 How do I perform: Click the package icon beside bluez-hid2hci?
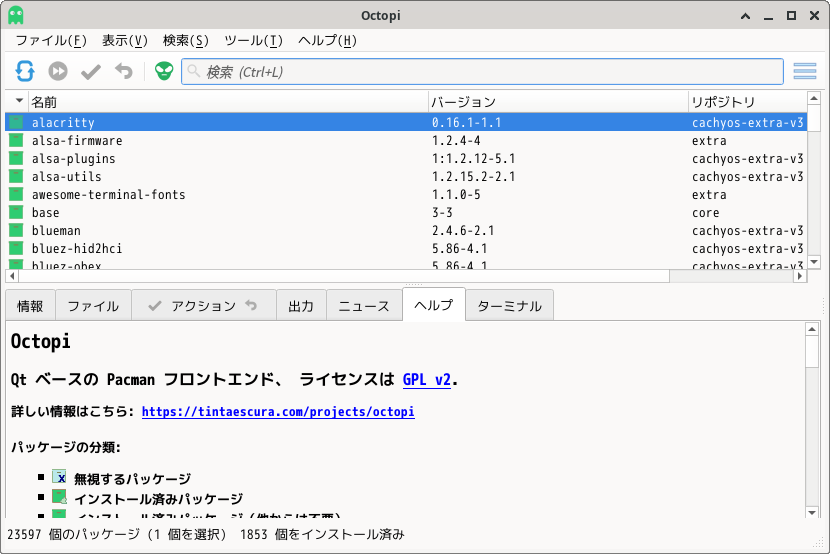tap(16, 248)
